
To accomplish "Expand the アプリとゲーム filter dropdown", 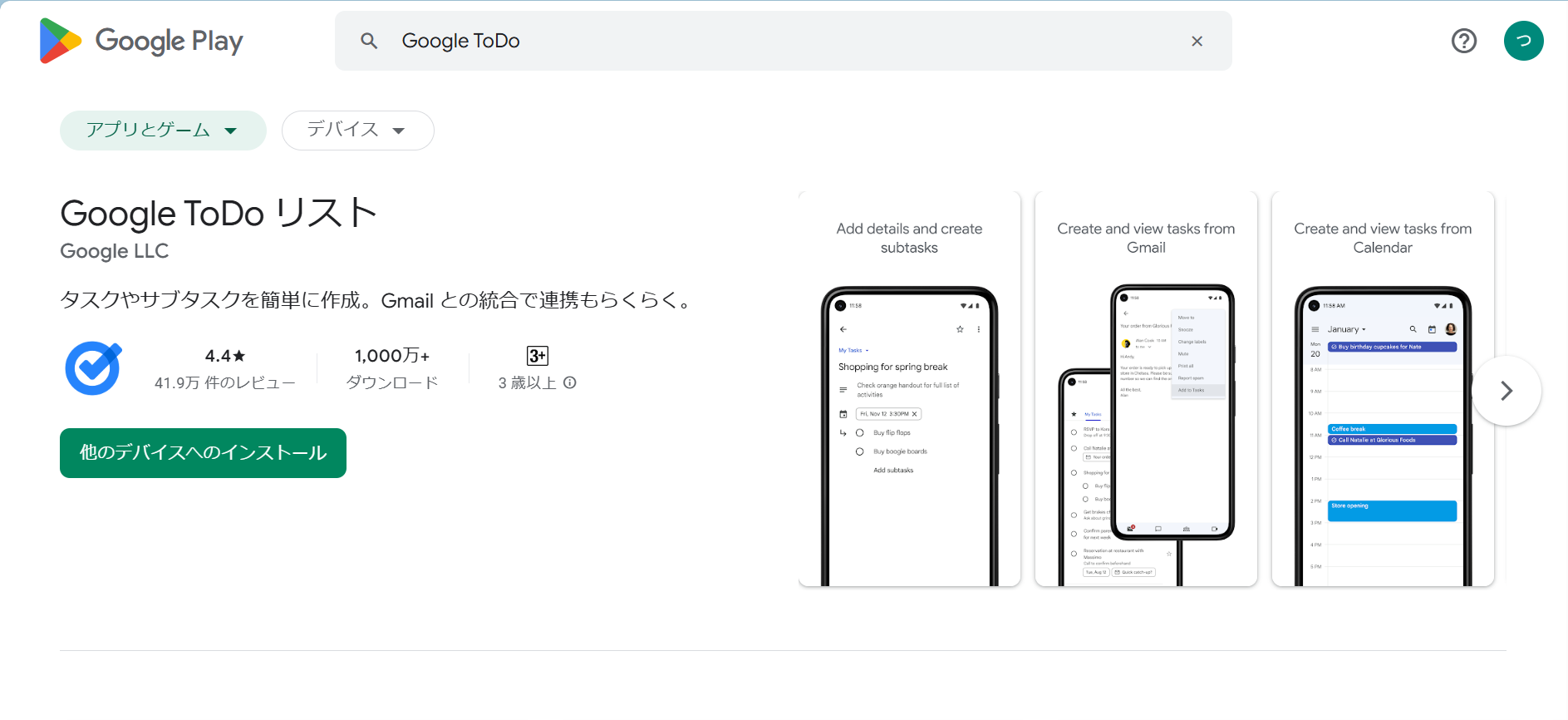I will coord(163,131).
